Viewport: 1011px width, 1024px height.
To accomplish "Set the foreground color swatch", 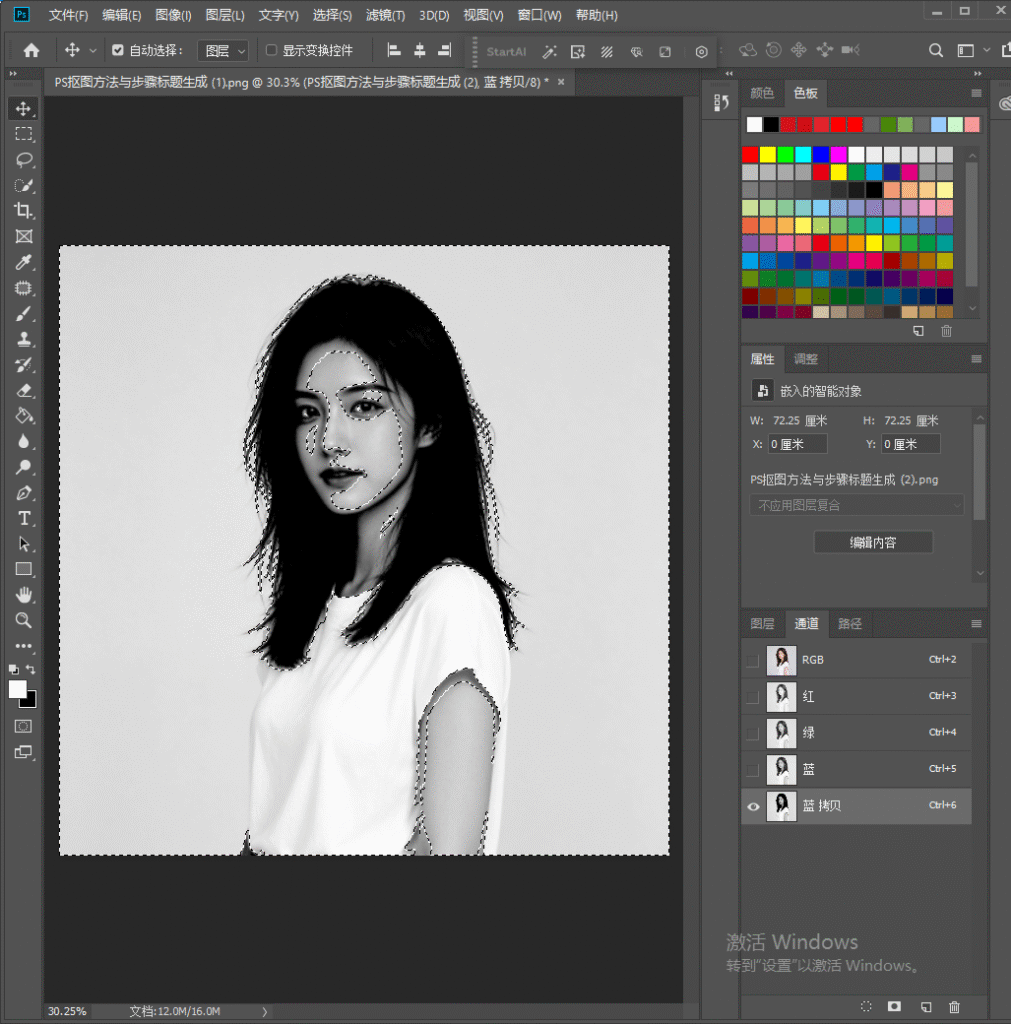I will pos(18,690).
